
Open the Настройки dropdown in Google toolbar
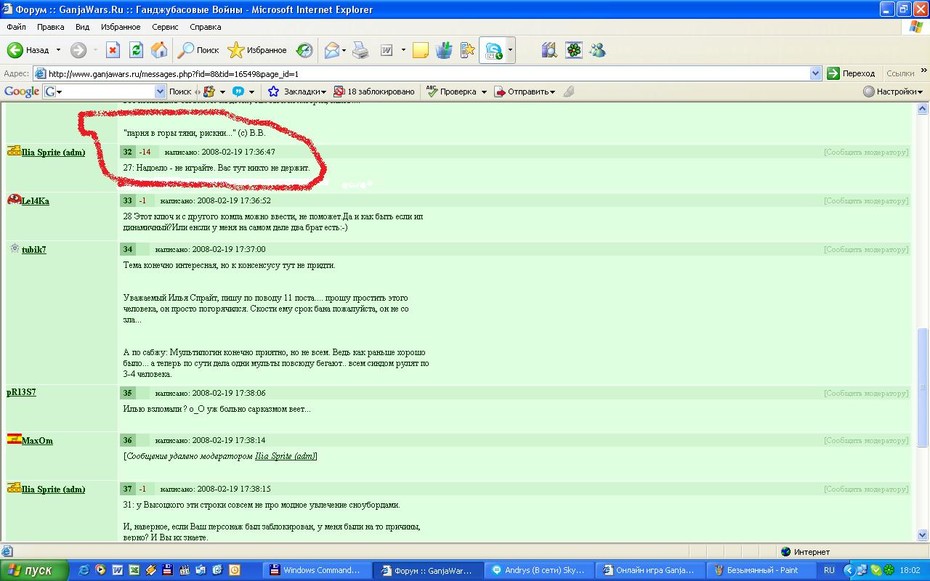click(894, 91)
